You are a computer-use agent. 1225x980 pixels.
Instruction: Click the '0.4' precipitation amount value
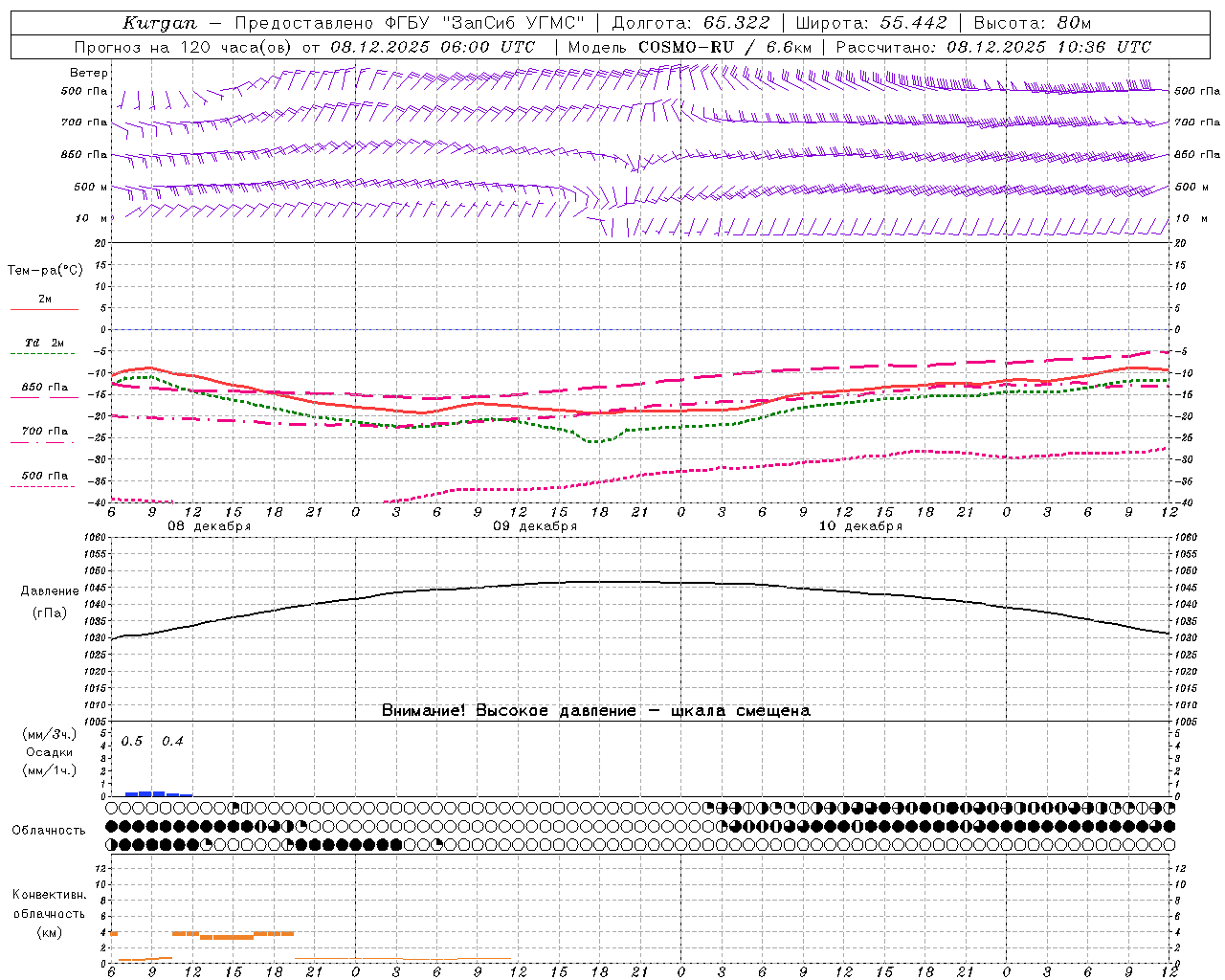point(172,742)
